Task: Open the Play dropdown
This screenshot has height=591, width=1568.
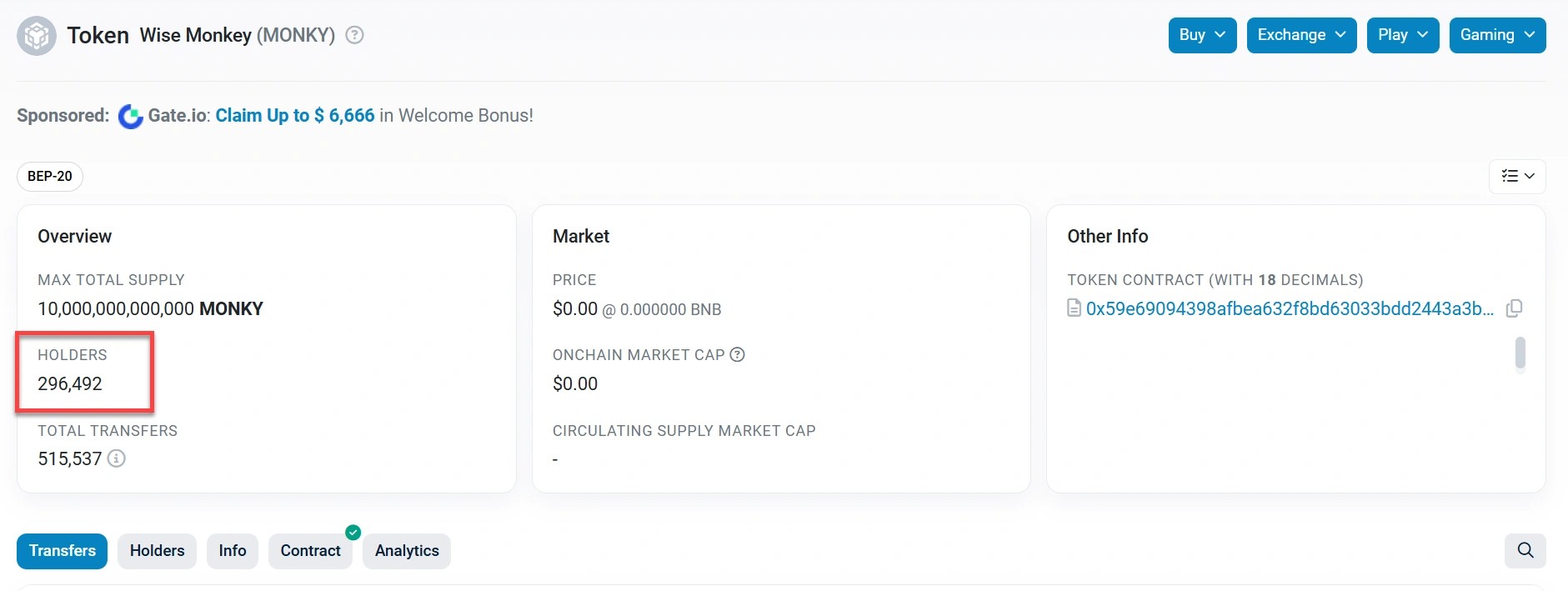Action: coord(1402,35)
